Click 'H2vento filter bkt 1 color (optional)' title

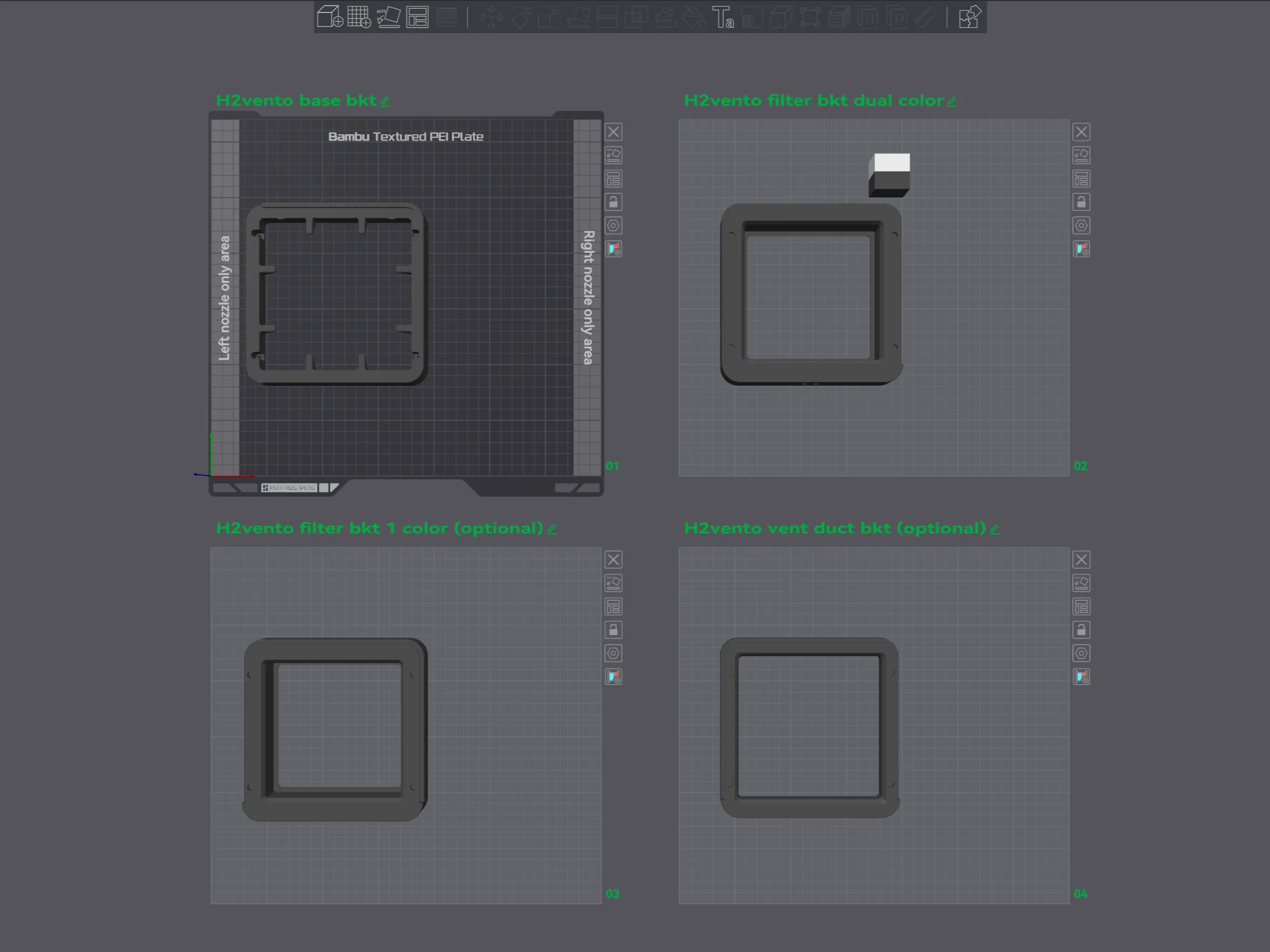coord(379,528)
